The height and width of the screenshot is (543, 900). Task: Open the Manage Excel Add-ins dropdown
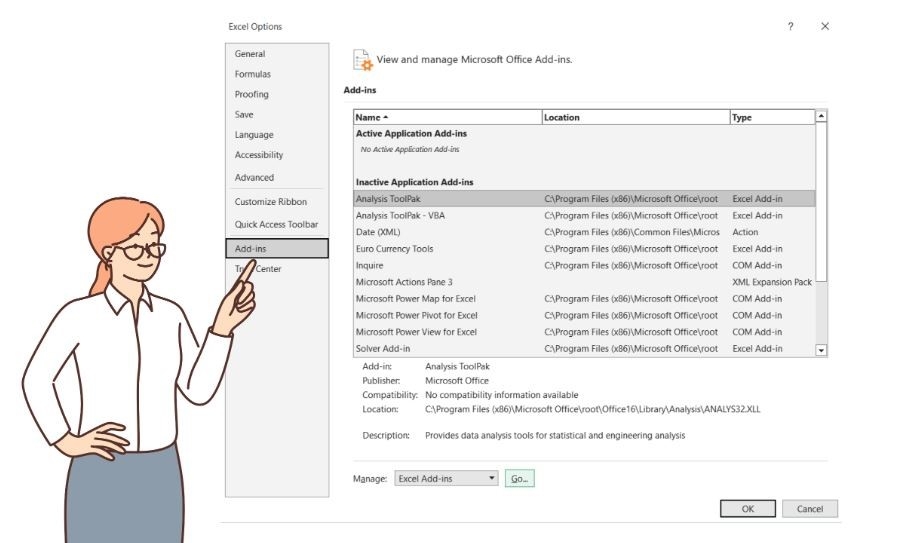pyautogui.click(x=446, y=478)
